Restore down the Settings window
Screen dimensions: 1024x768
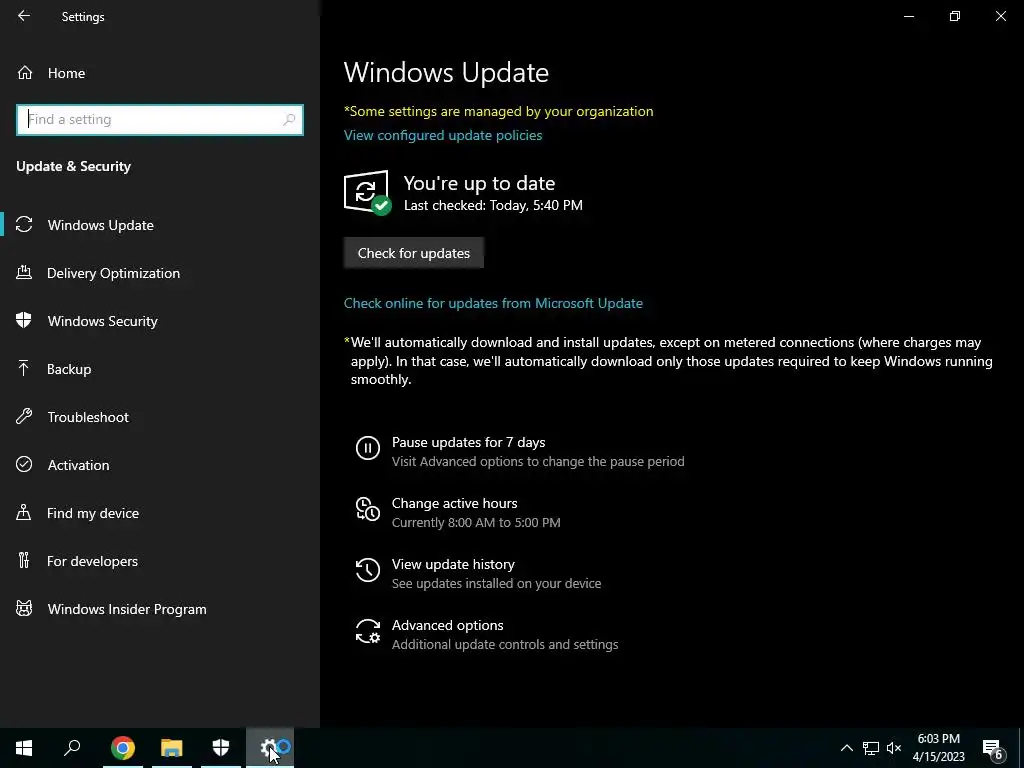(955, 16)
